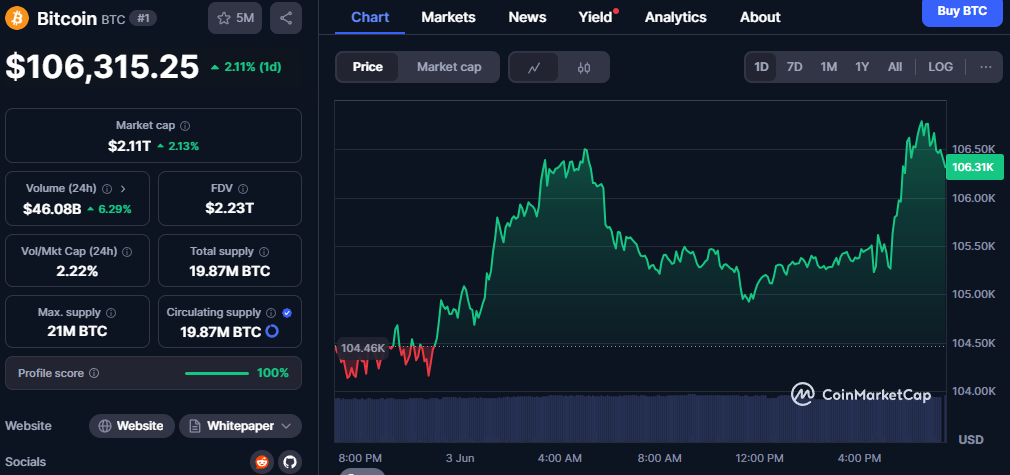The image size is (1010, 475).
Task: Open the FDV info icon
Action: click(x=243, y=189)
